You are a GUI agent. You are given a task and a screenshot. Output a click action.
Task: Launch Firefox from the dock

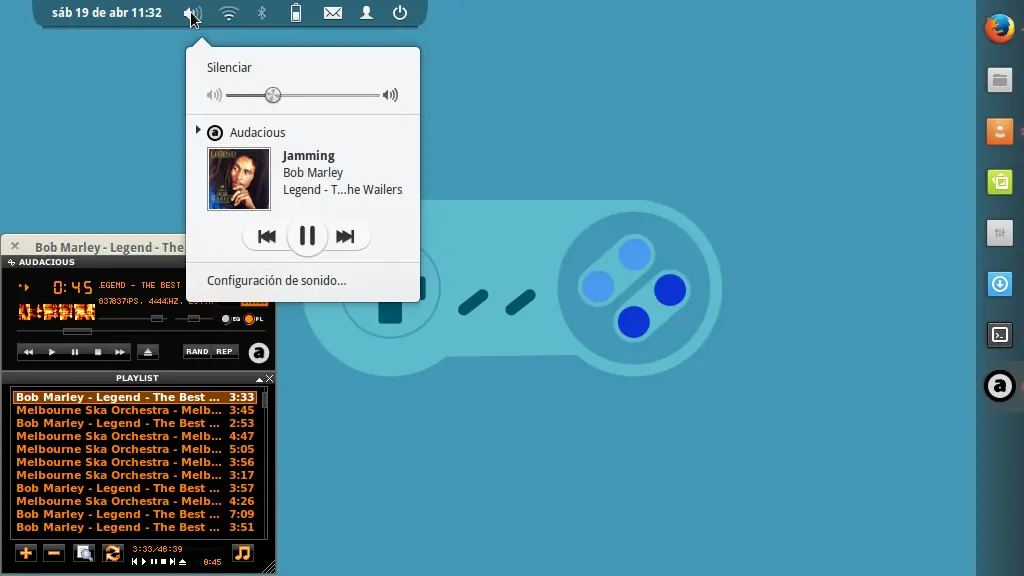point(999,29)
